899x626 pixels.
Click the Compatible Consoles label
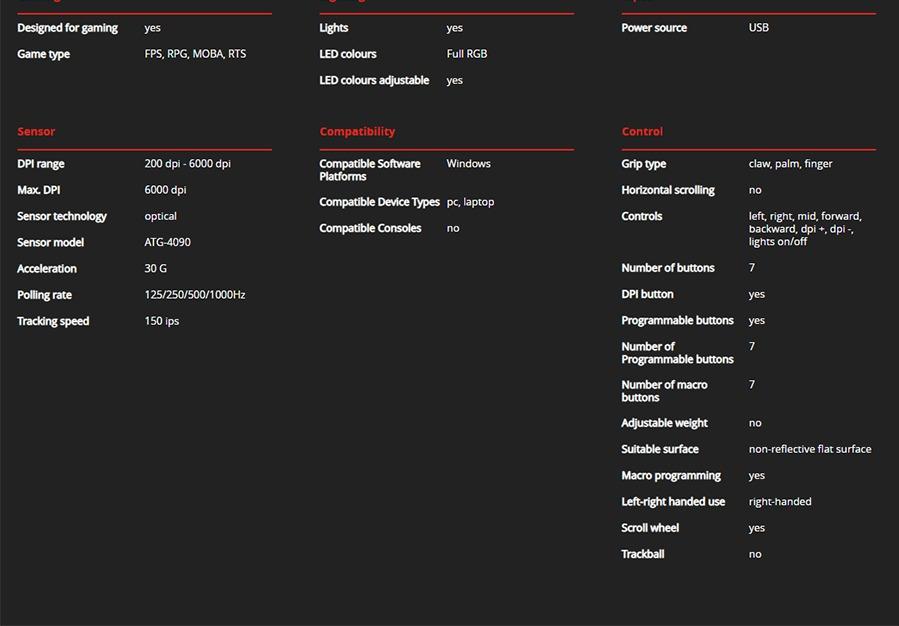tap(370, 228)
